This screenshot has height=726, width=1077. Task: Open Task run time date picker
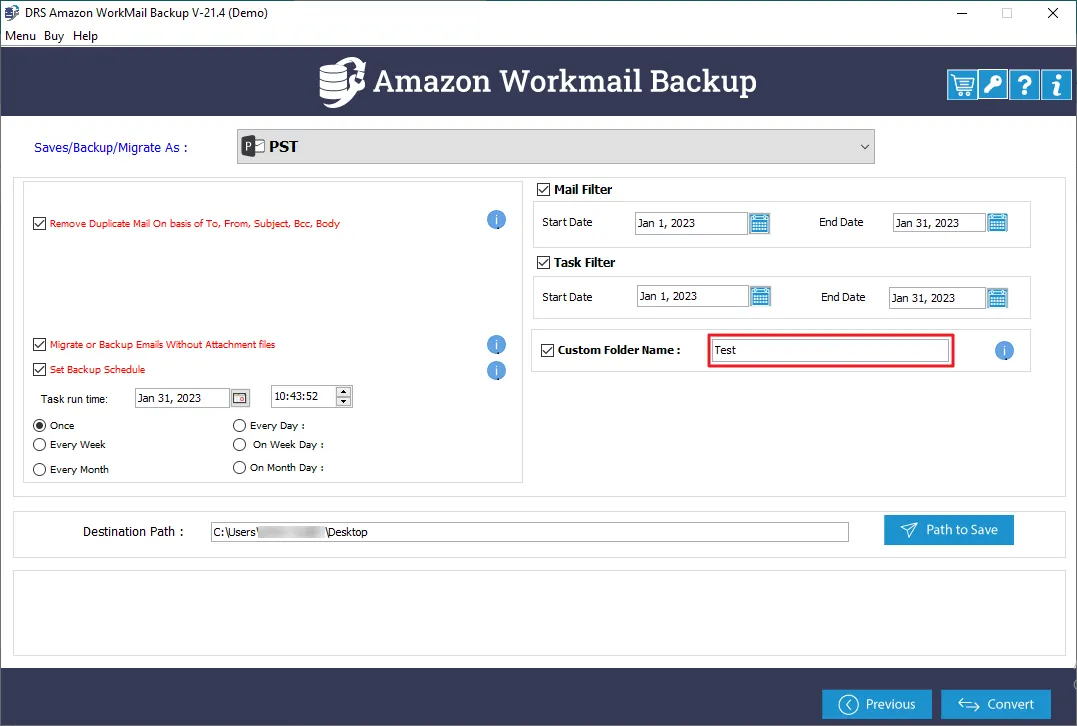240,398
